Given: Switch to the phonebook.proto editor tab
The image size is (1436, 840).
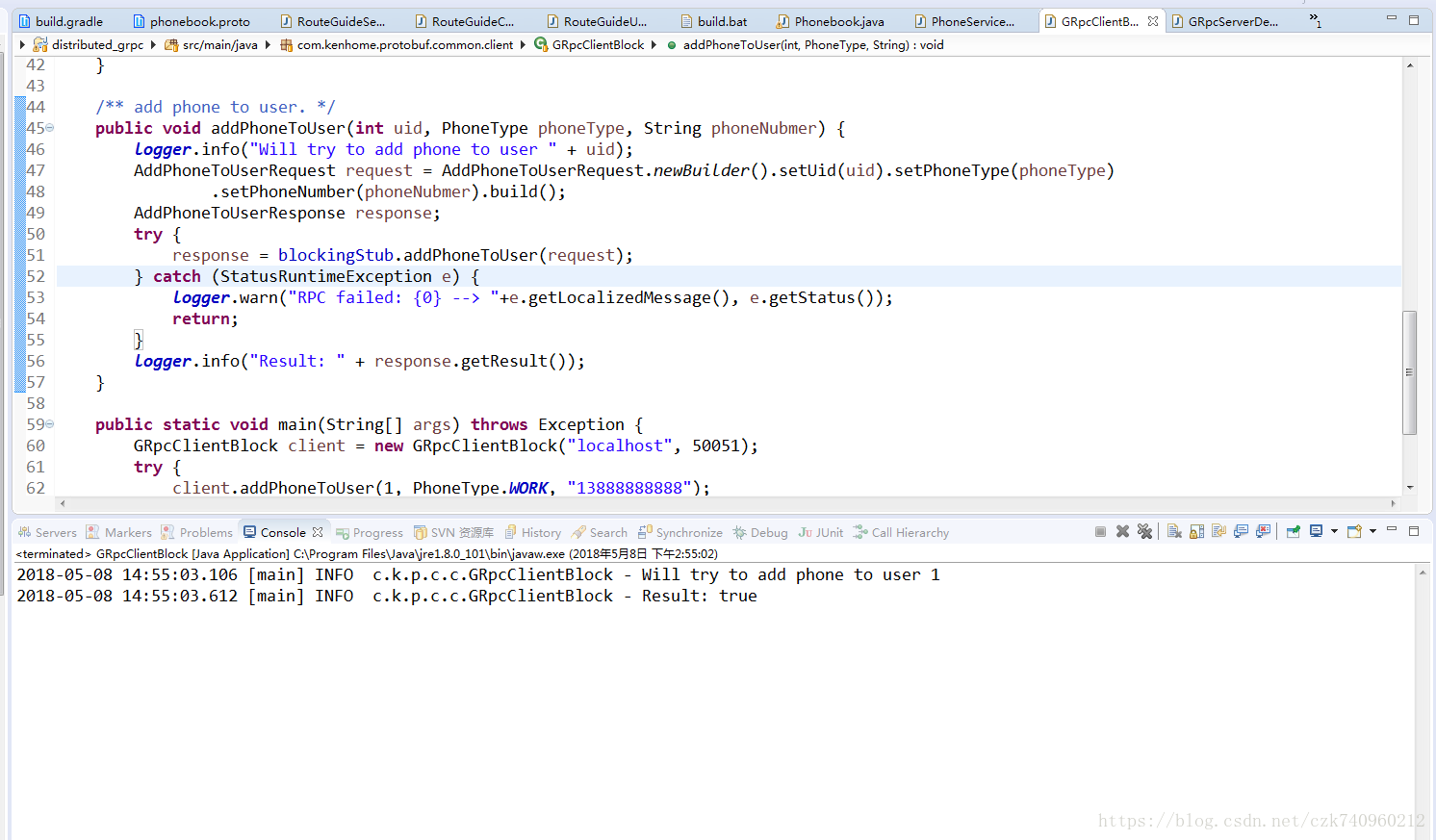Looking at the screenshot, I should tap(191, 21).
